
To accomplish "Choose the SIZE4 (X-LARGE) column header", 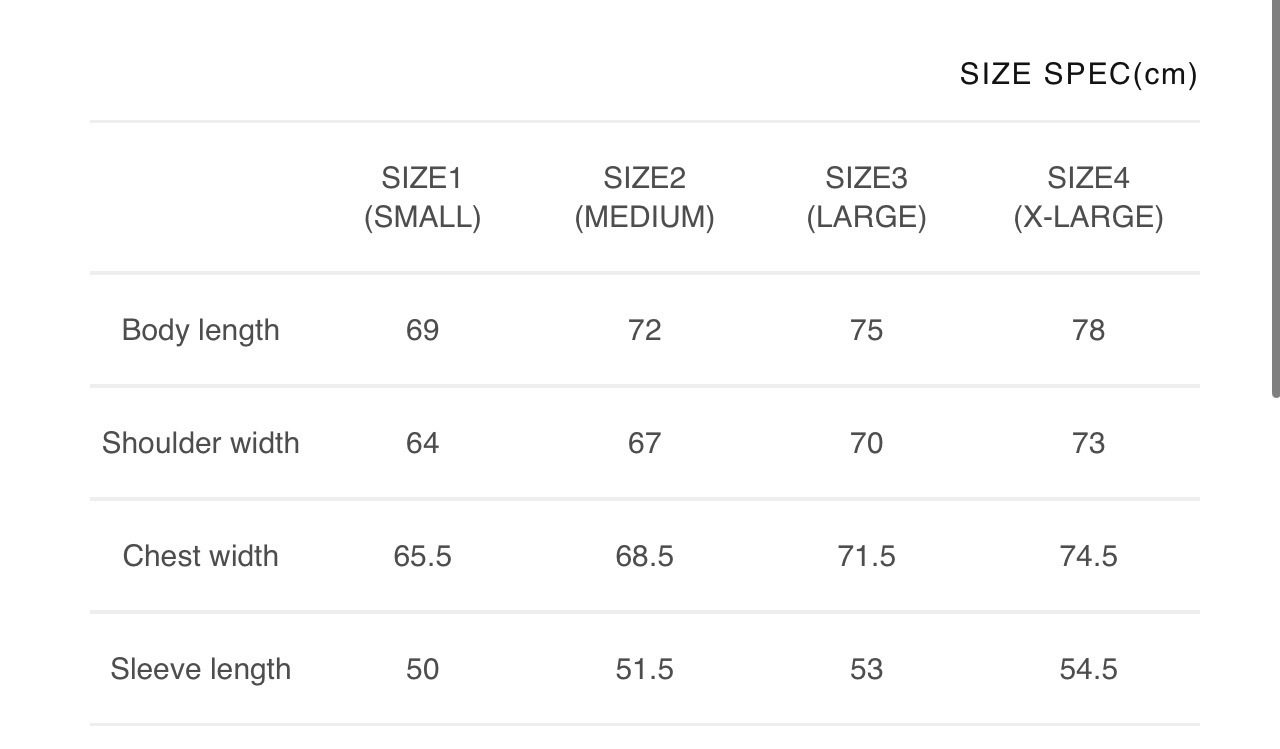I will (x=1088, y=198).
